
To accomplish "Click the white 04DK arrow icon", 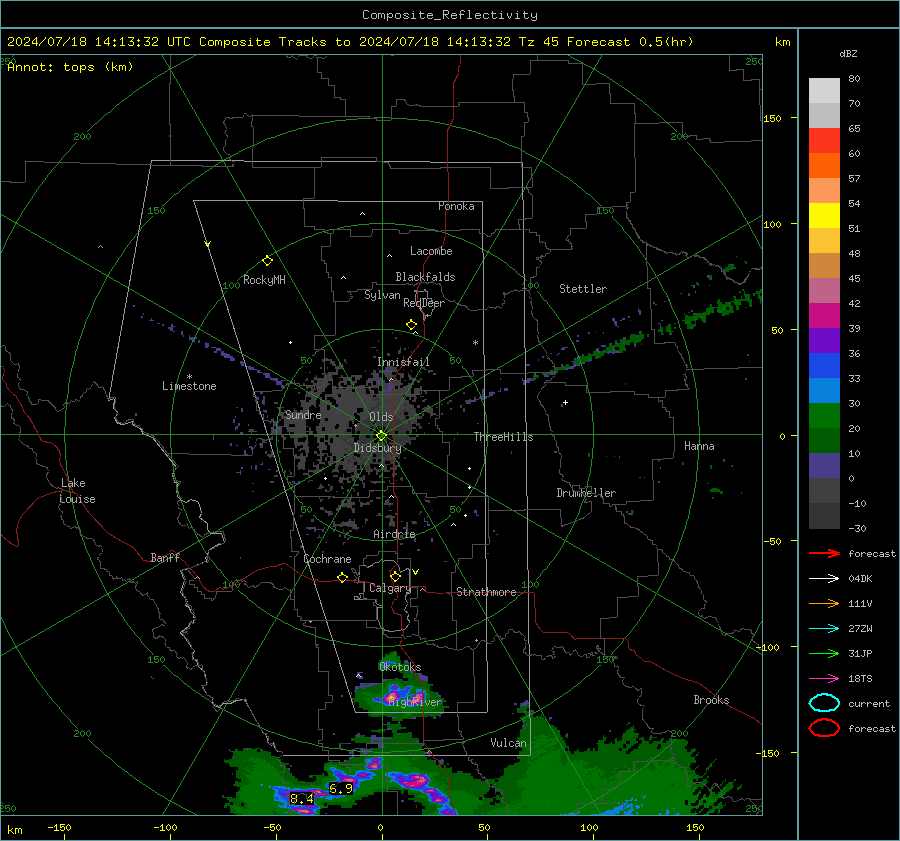I will pyautogui.click(x=824, y=579).
